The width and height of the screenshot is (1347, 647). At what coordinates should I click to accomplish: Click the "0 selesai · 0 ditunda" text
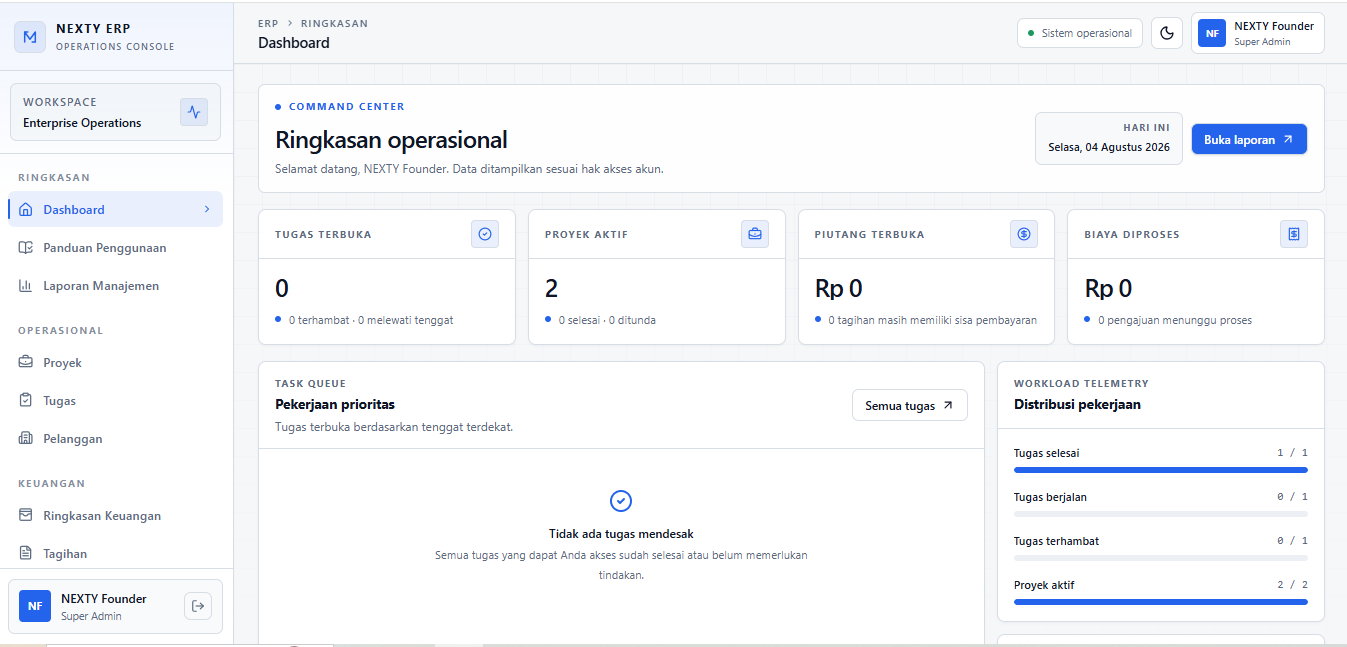[x=607, y=320]
